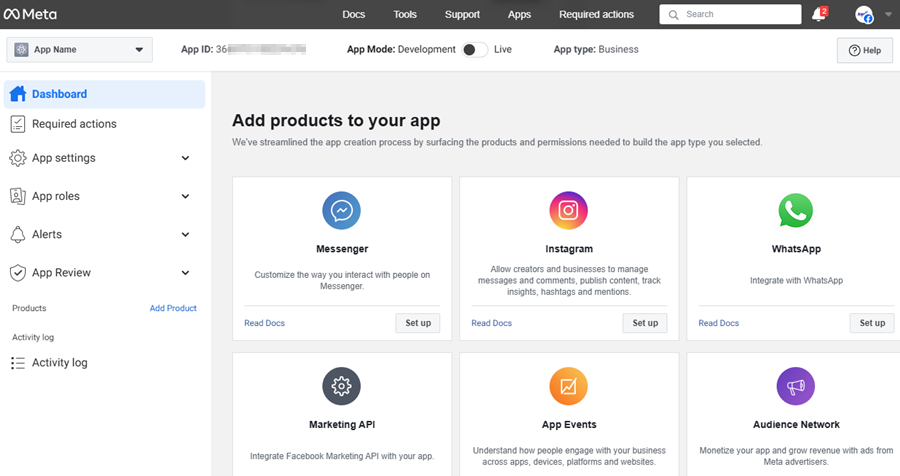The height and width of the screenshot is (476, 900).
Task: Expand the App settings chevron
Action: click(185, 158)
